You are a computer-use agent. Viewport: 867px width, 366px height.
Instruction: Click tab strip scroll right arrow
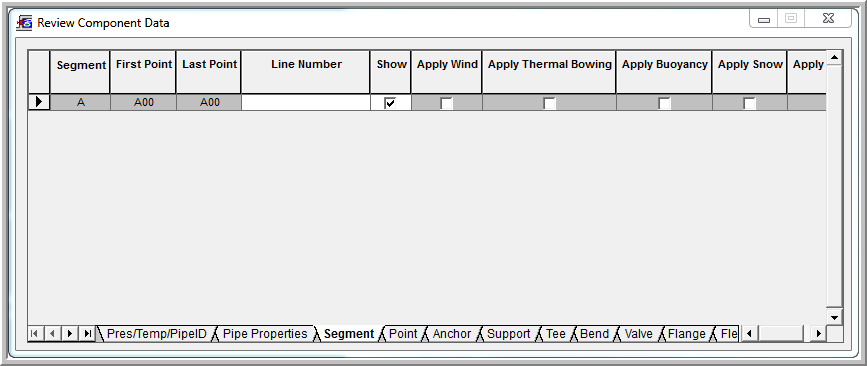pos(819,333)
